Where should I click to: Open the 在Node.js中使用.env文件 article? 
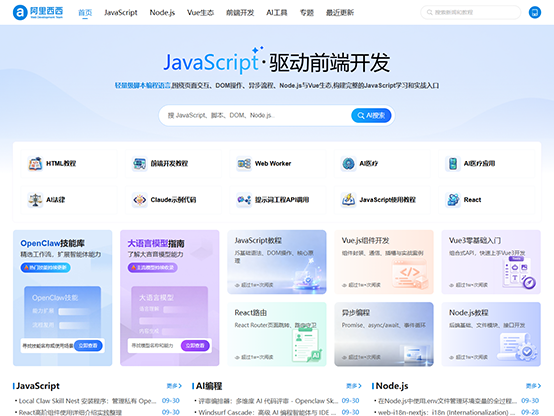[447, 401]
